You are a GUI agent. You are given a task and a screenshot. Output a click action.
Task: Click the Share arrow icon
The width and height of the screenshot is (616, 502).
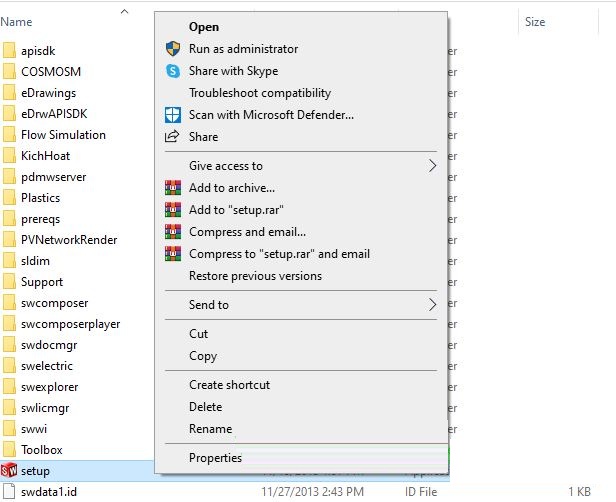click(172, 136)
